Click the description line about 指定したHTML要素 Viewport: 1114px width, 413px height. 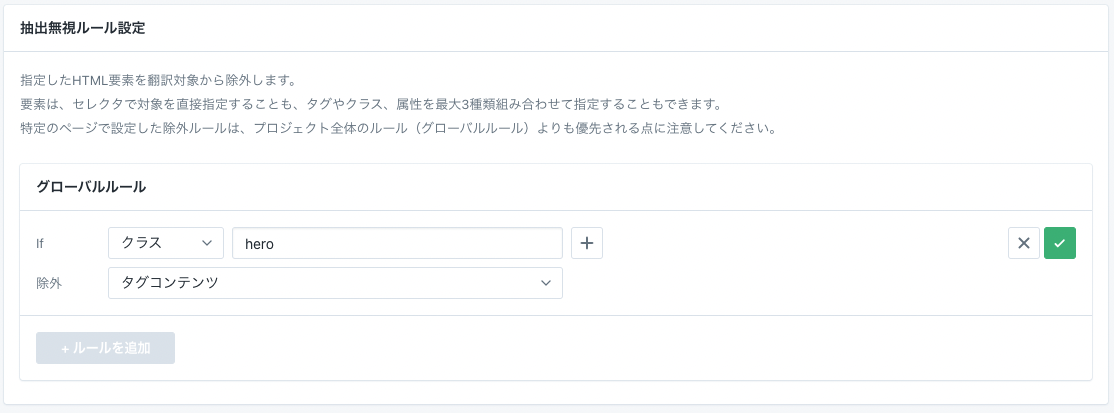[158, 80]
